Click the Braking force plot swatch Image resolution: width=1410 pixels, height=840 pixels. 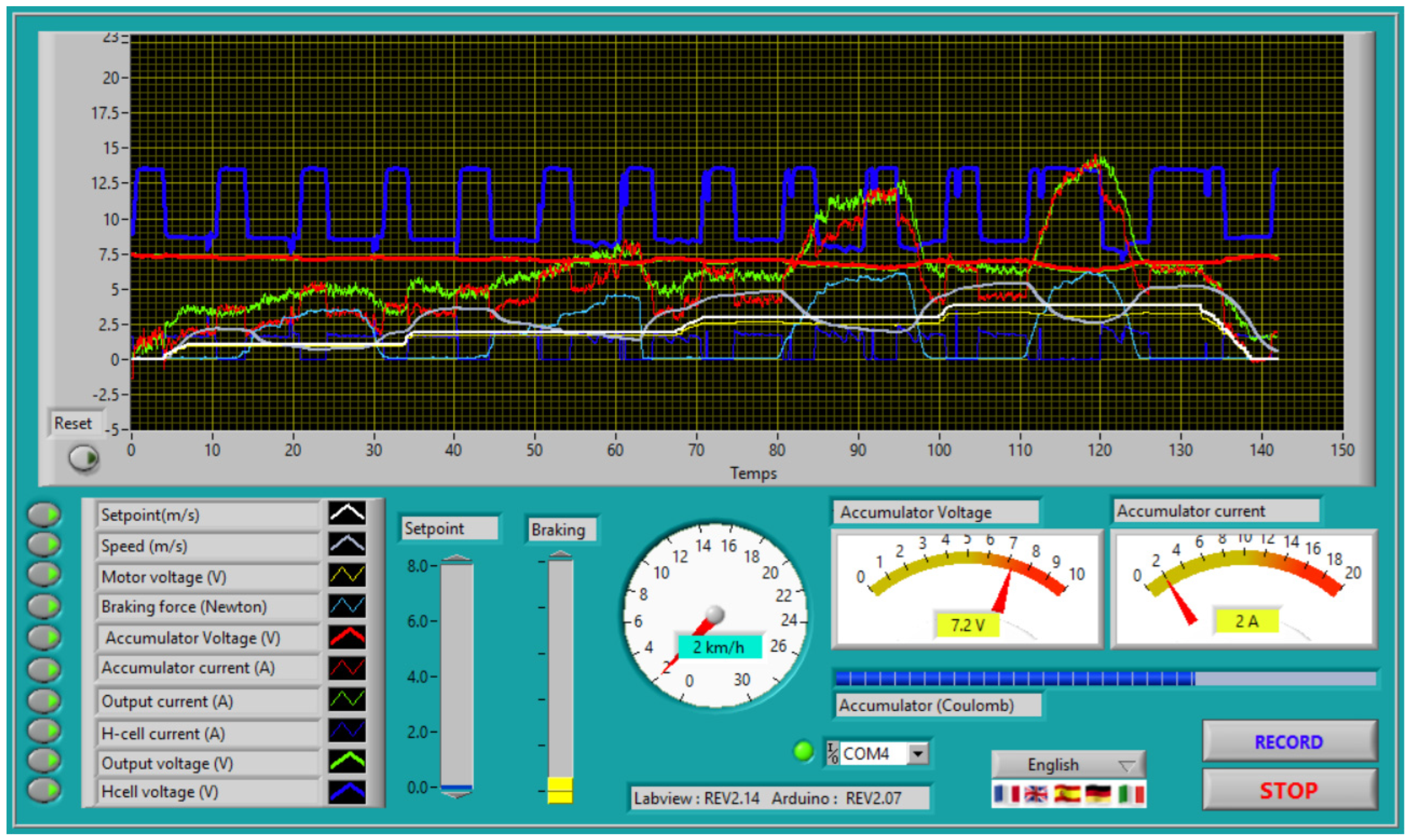(347, 606)
